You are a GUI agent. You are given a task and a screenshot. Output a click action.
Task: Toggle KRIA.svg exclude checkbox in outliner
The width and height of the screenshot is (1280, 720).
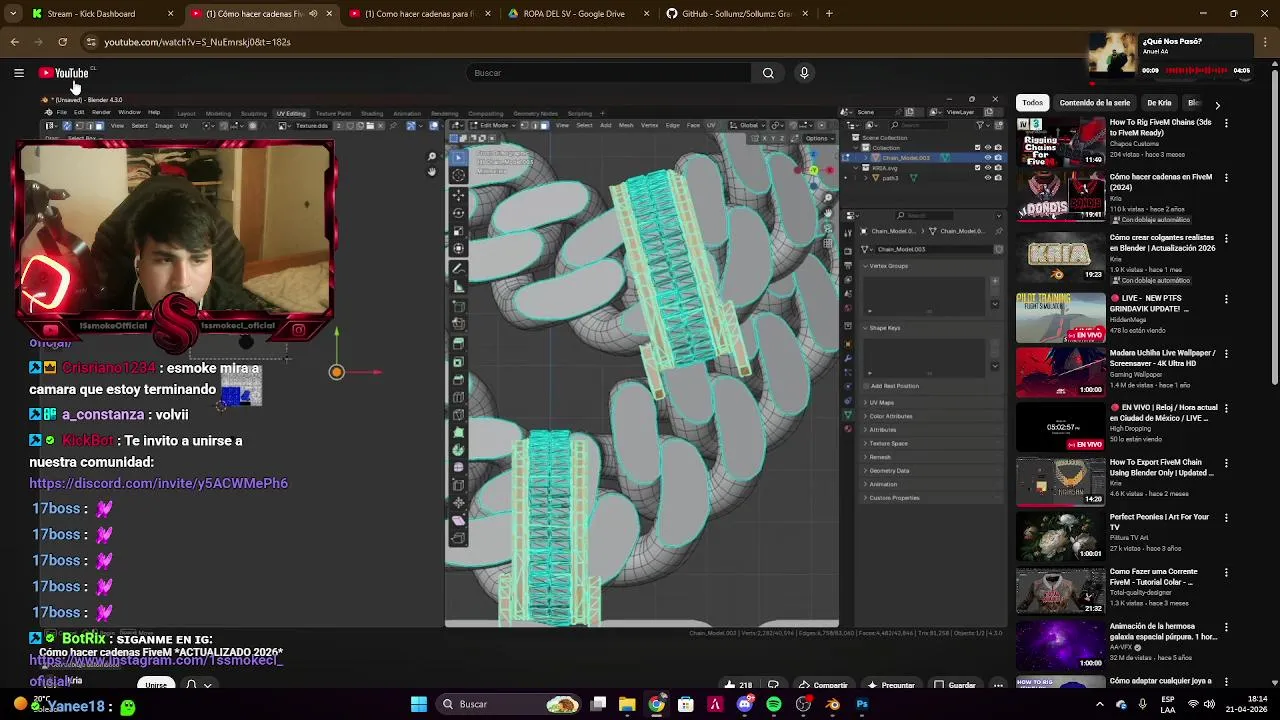(x=978, y=168)
